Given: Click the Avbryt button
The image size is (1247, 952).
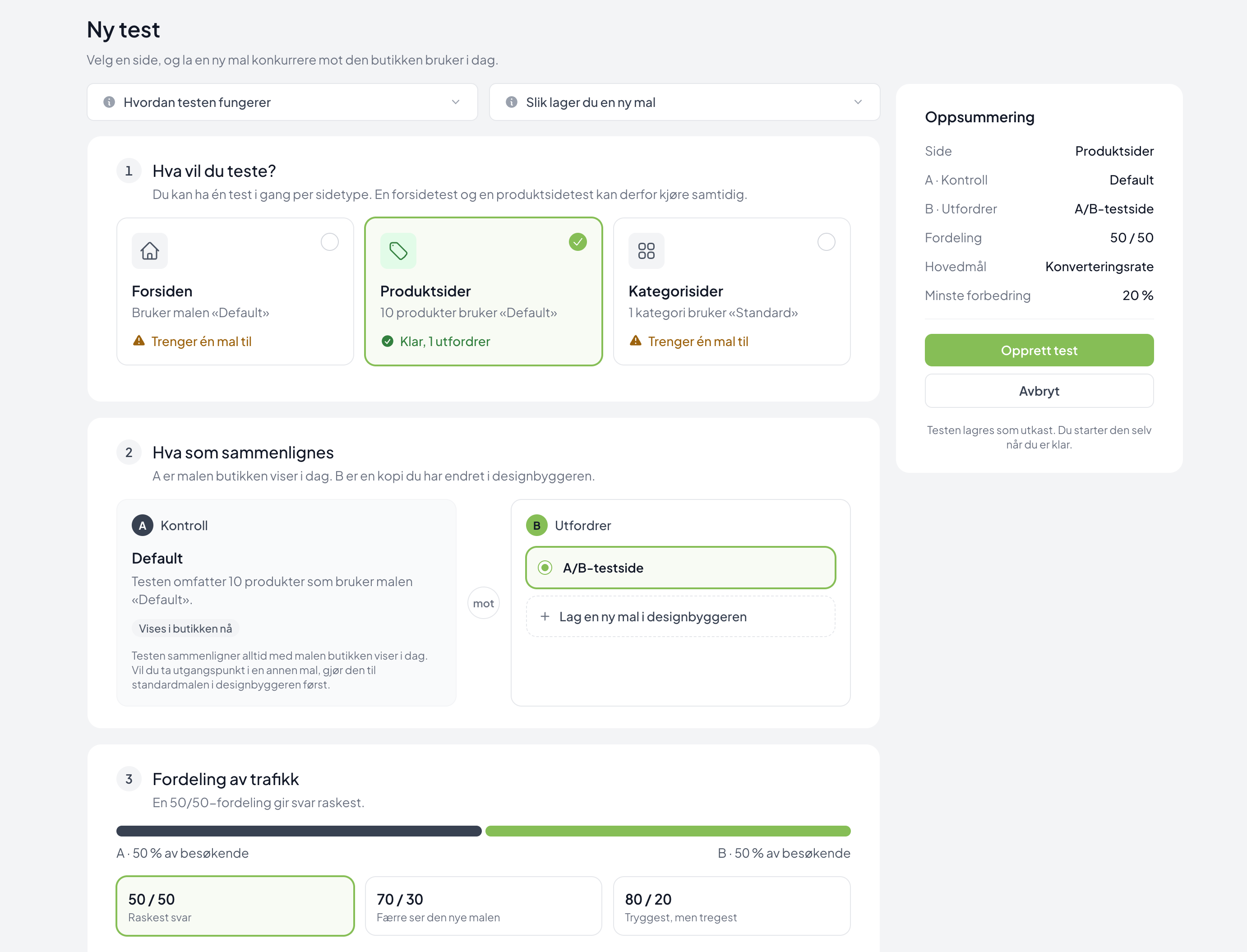Looking at the screenshot, I should 1039,391.
